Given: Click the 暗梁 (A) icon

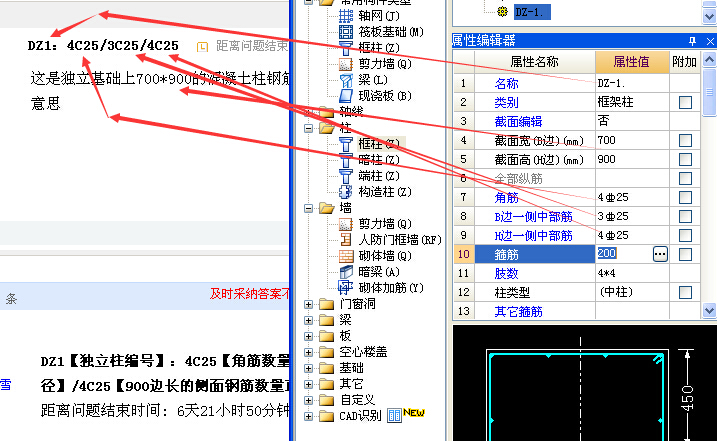Looking at the screenshot, I should [346, 272].
